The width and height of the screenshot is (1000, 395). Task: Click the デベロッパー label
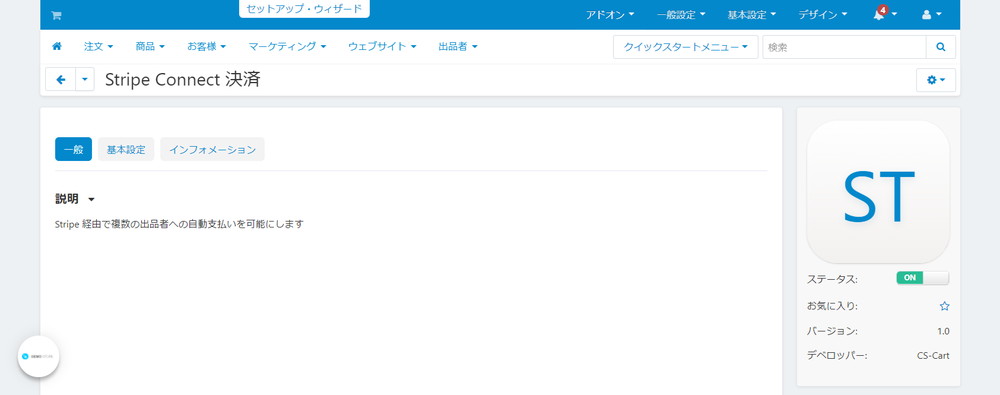click(x=837, y=356)
